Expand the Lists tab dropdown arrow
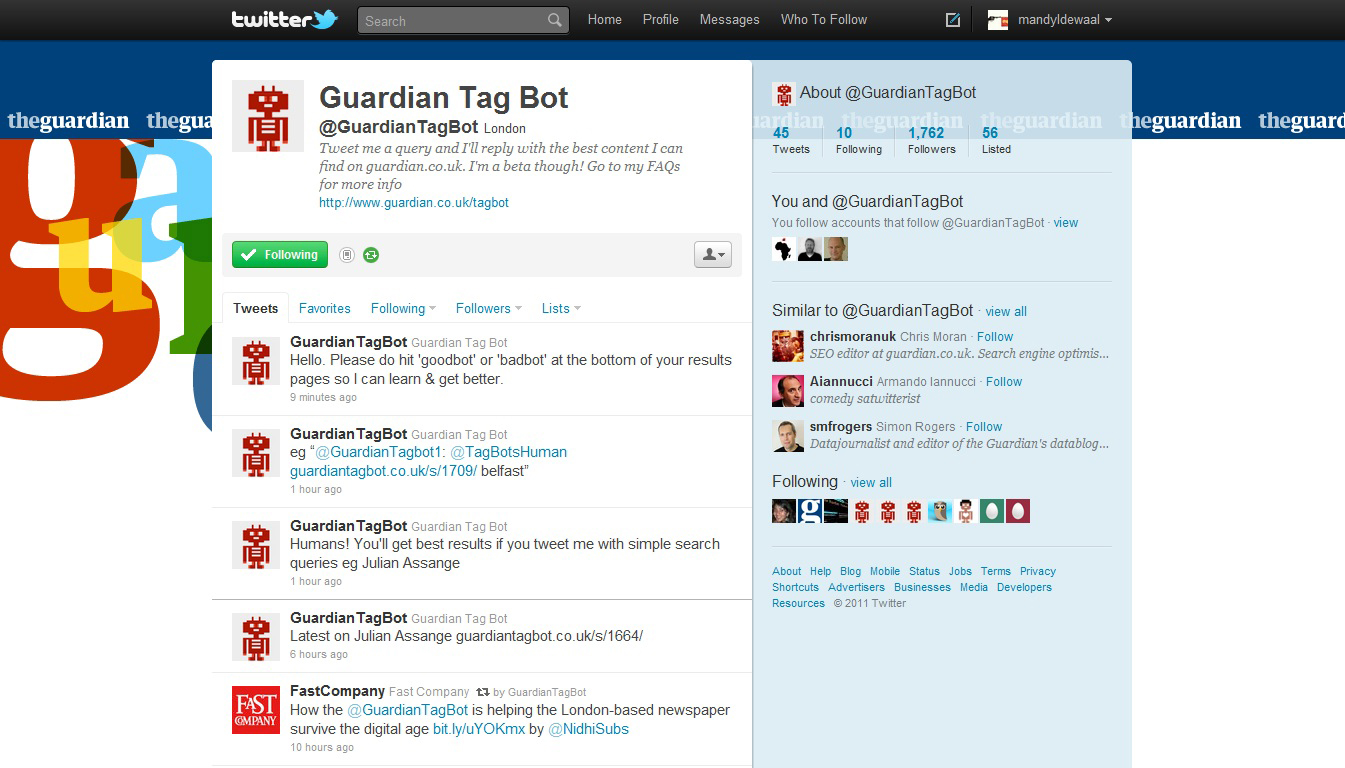 [577, 309]
